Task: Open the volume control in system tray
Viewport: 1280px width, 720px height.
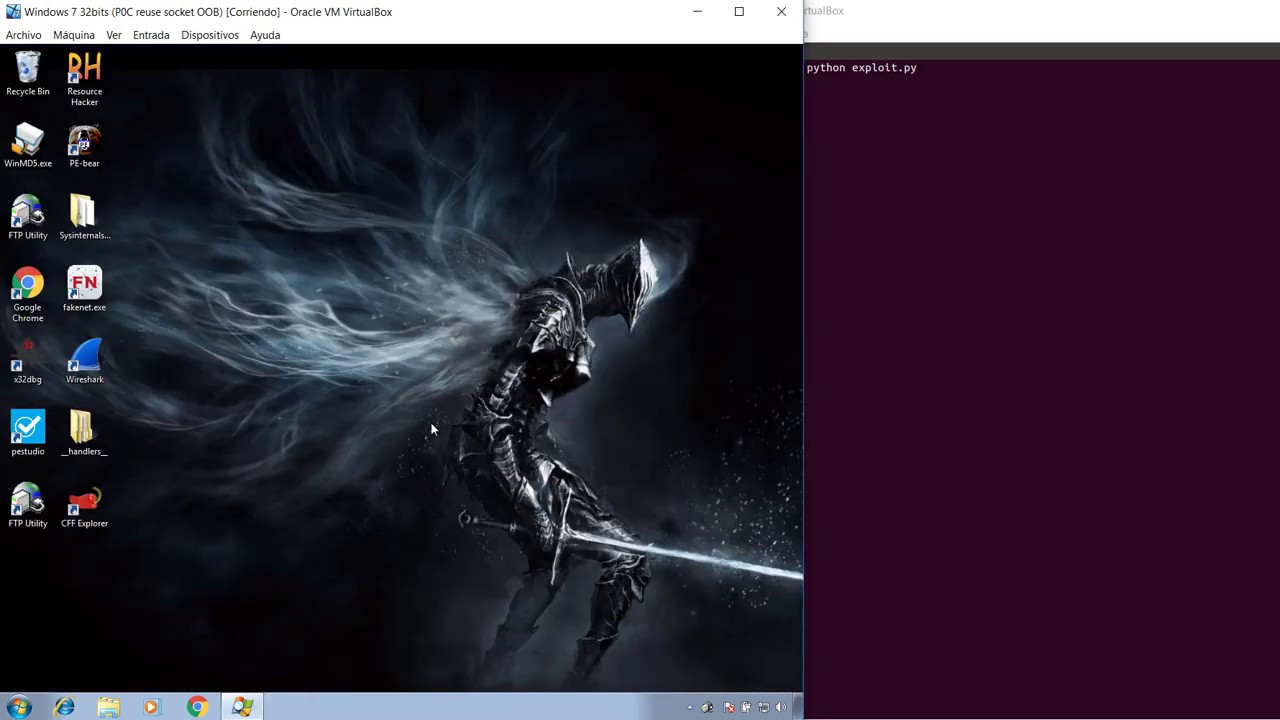Action: (781, 708)
